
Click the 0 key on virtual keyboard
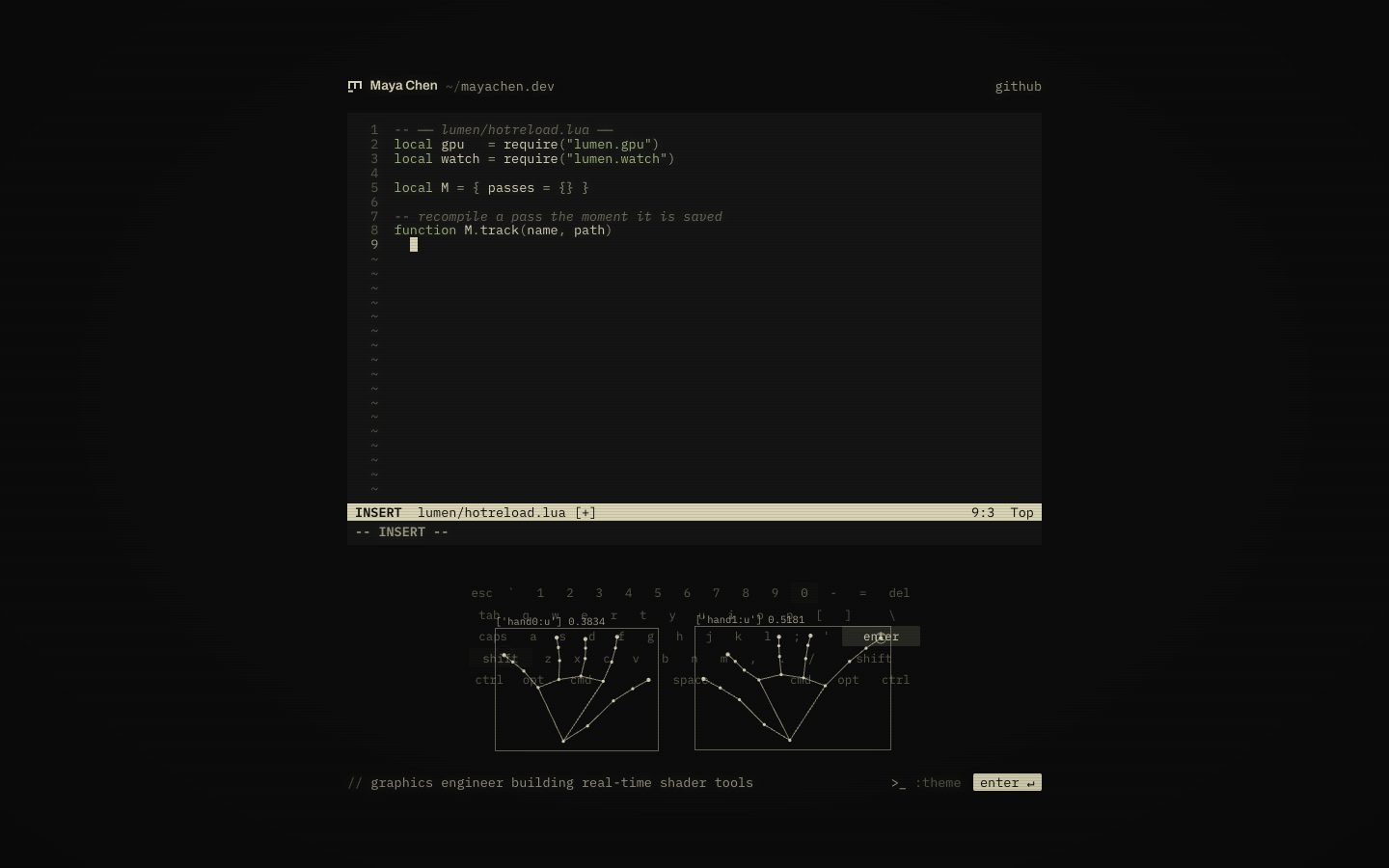pyautogui.click(x=803, y=593)
